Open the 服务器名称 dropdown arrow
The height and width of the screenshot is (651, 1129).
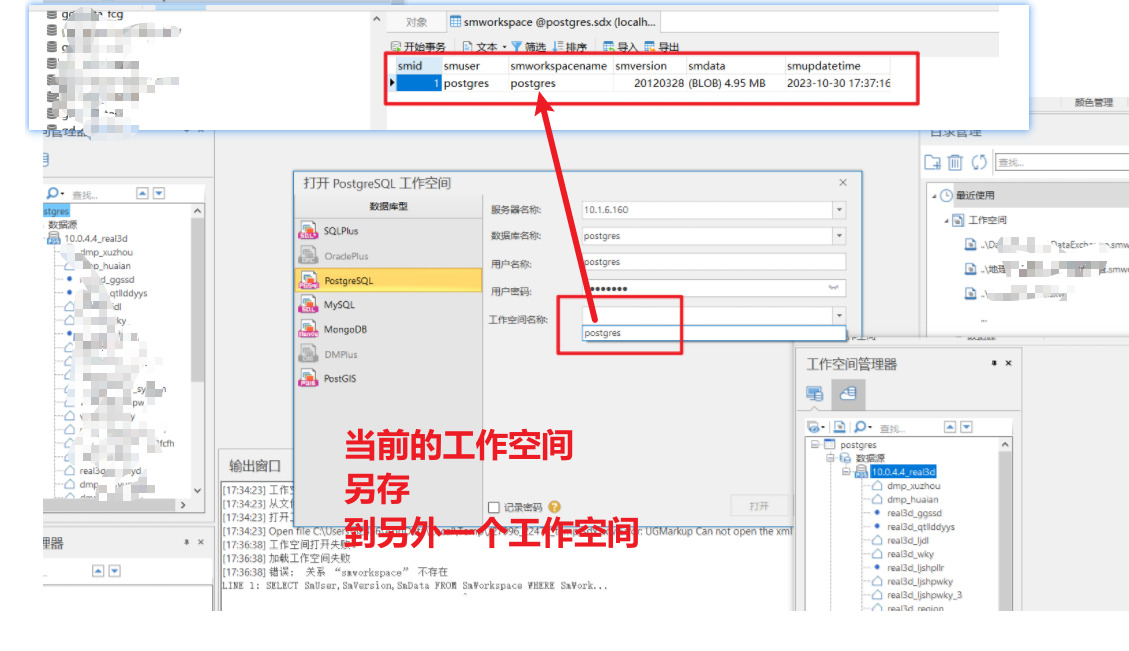click(x=838, y=210)
